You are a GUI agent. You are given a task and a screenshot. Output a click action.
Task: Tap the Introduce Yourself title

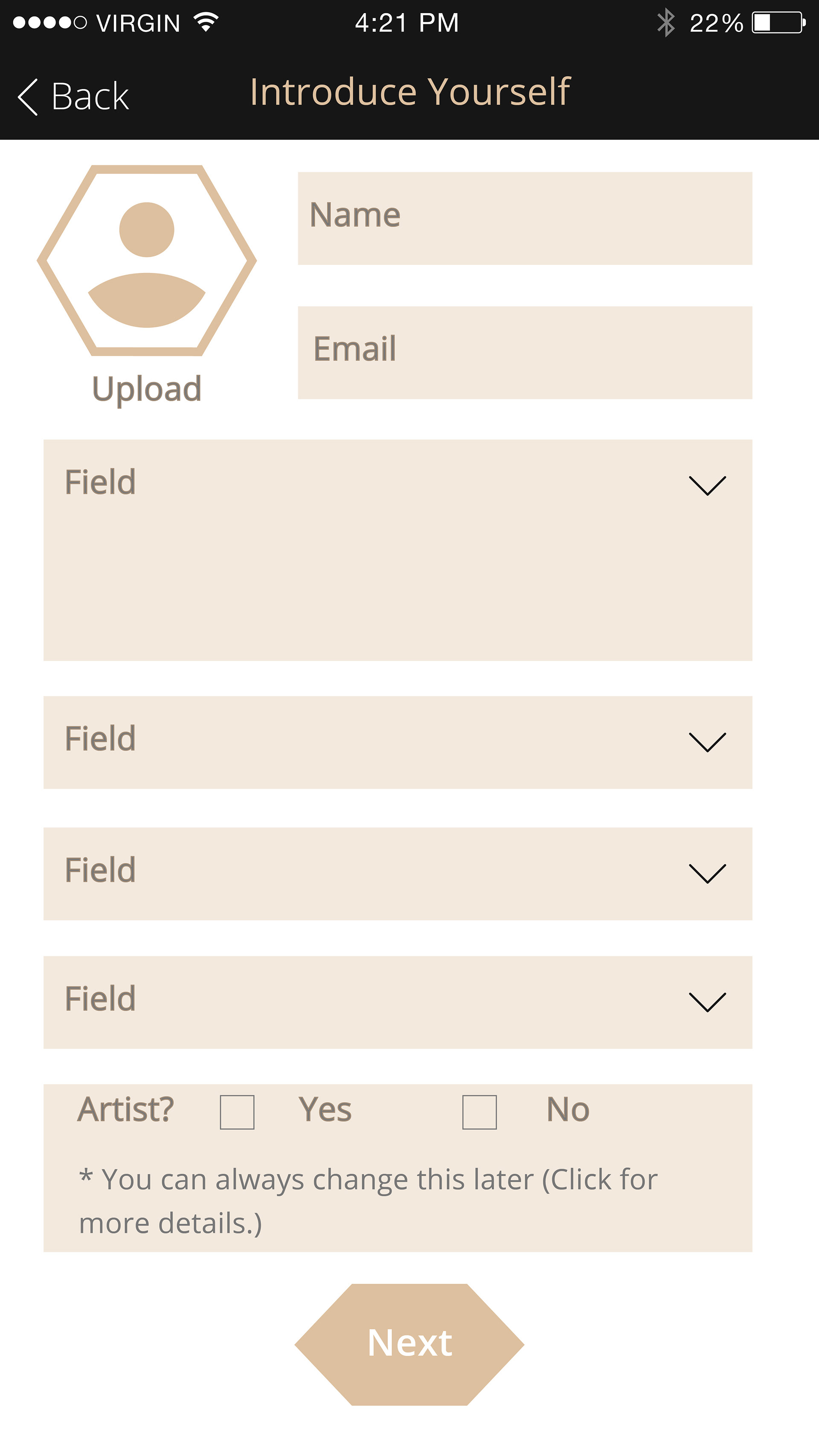click(x=410, y=92)
